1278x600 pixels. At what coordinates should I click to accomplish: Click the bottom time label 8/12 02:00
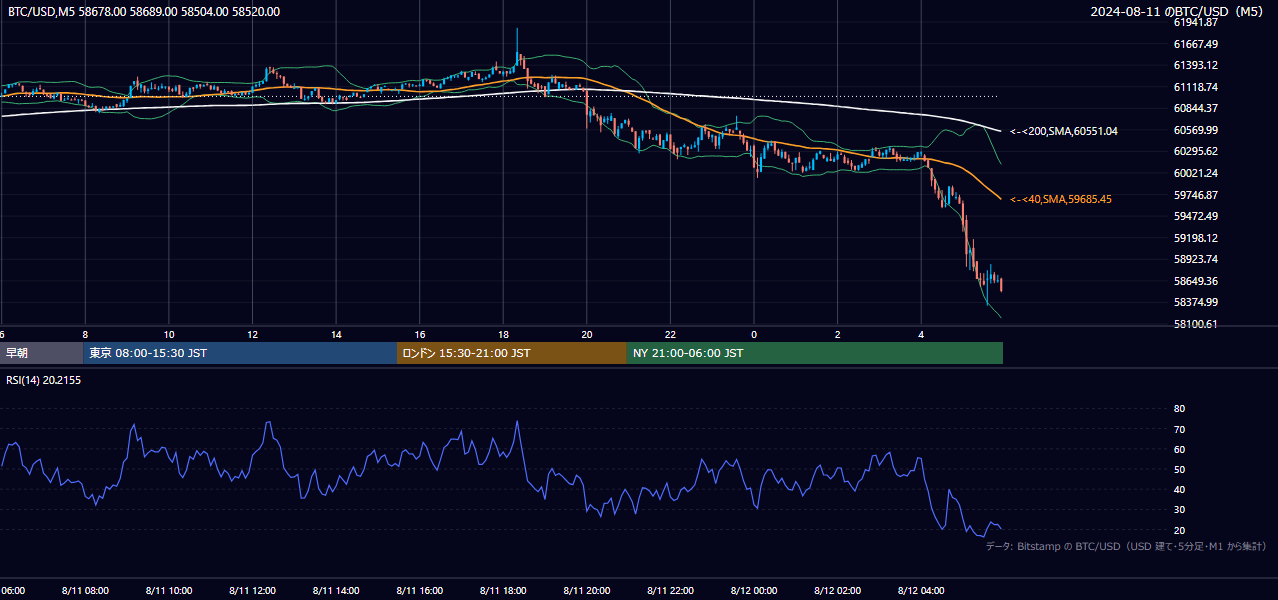[838, 591]
